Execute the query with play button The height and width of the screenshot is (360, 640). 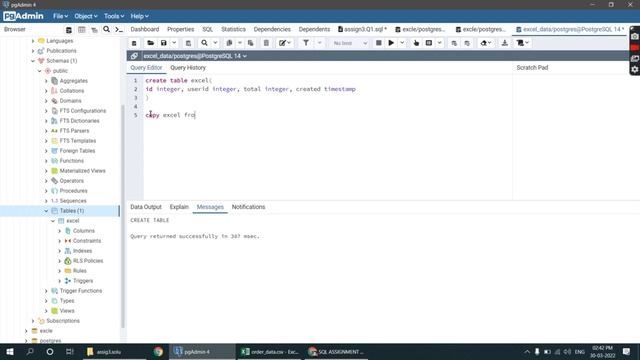(x=391, y=43)
